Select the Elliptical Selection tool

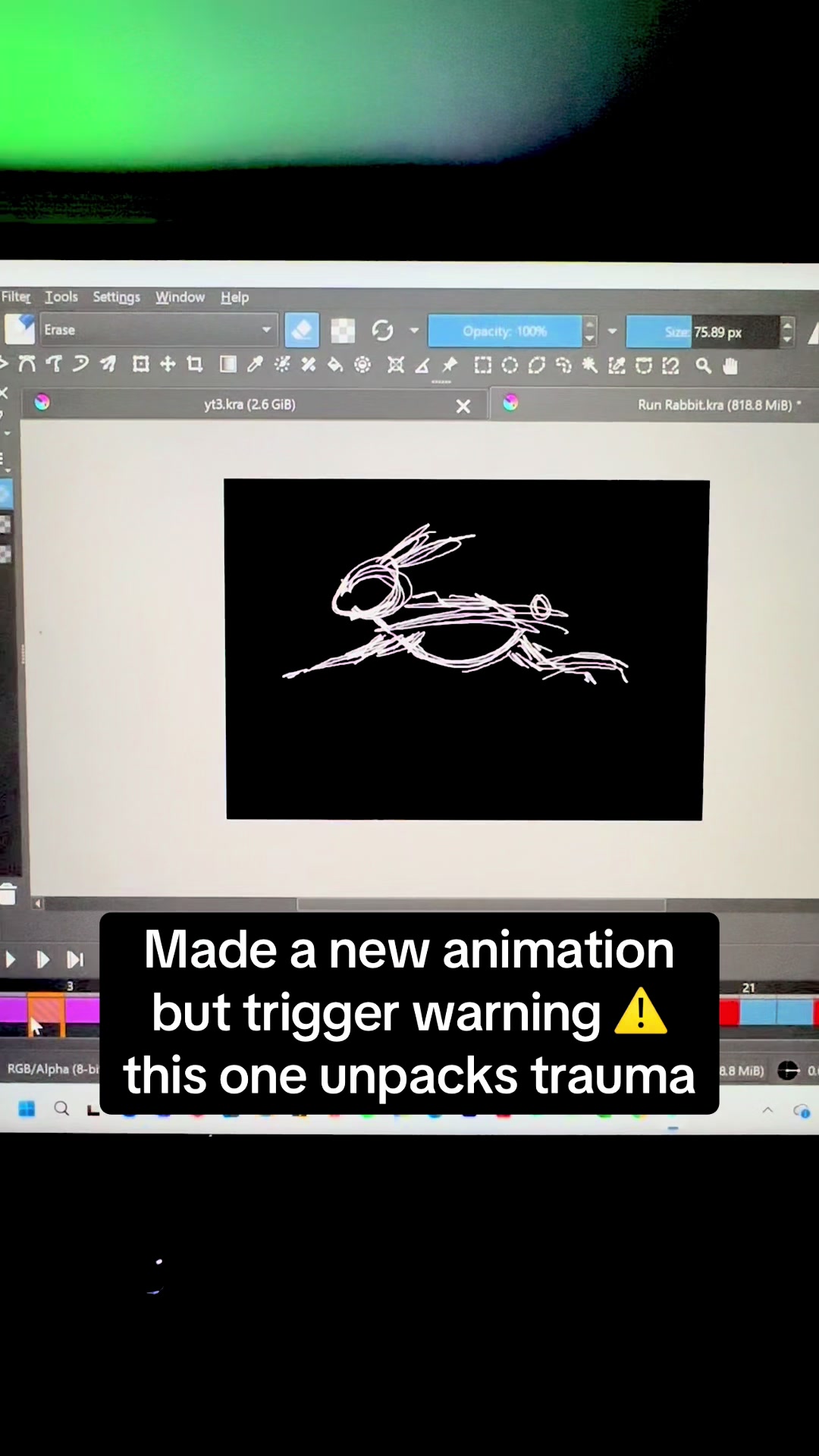click(x=510, y=366)
